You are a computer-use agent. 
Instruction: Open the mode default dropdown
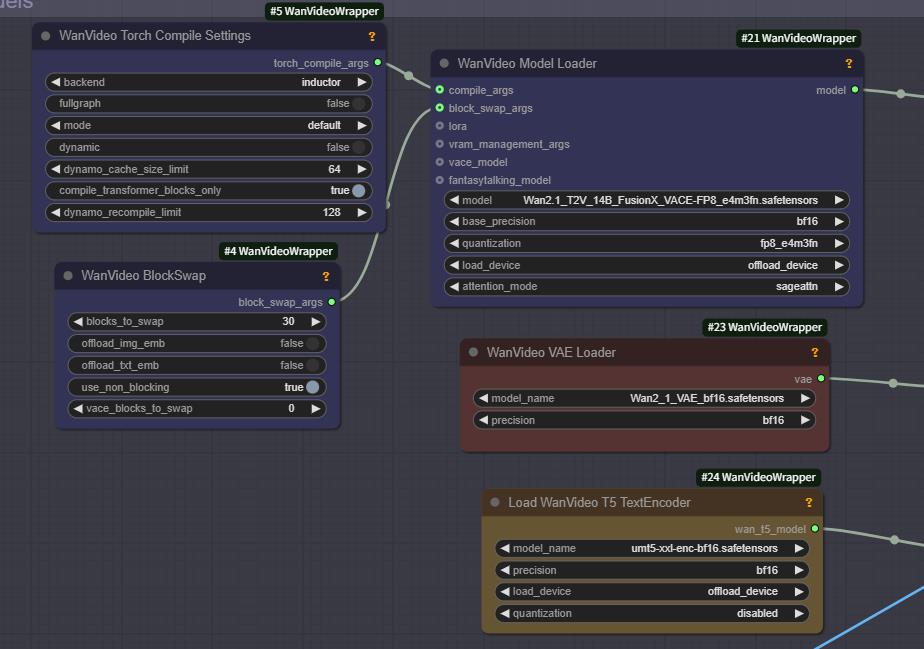click(x=209, y=126)
